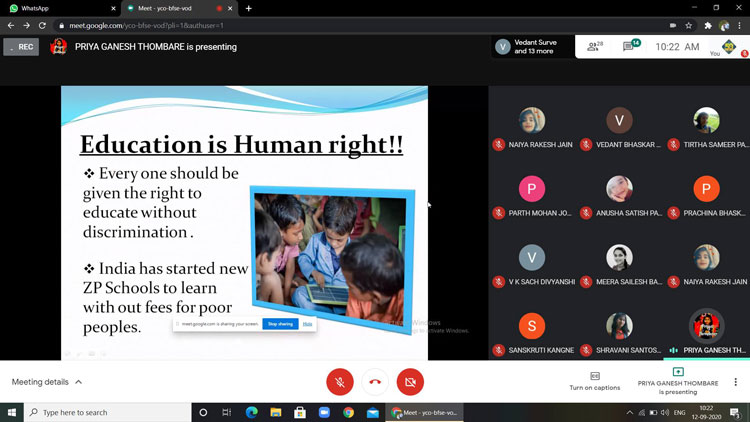Hide the screen sharing notification bar

pos(308,324)
